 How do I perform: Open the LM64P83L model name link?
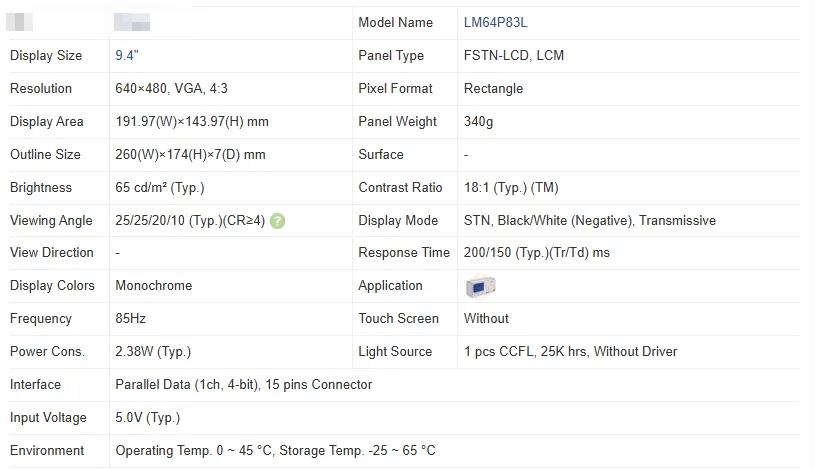coord(495,23)
